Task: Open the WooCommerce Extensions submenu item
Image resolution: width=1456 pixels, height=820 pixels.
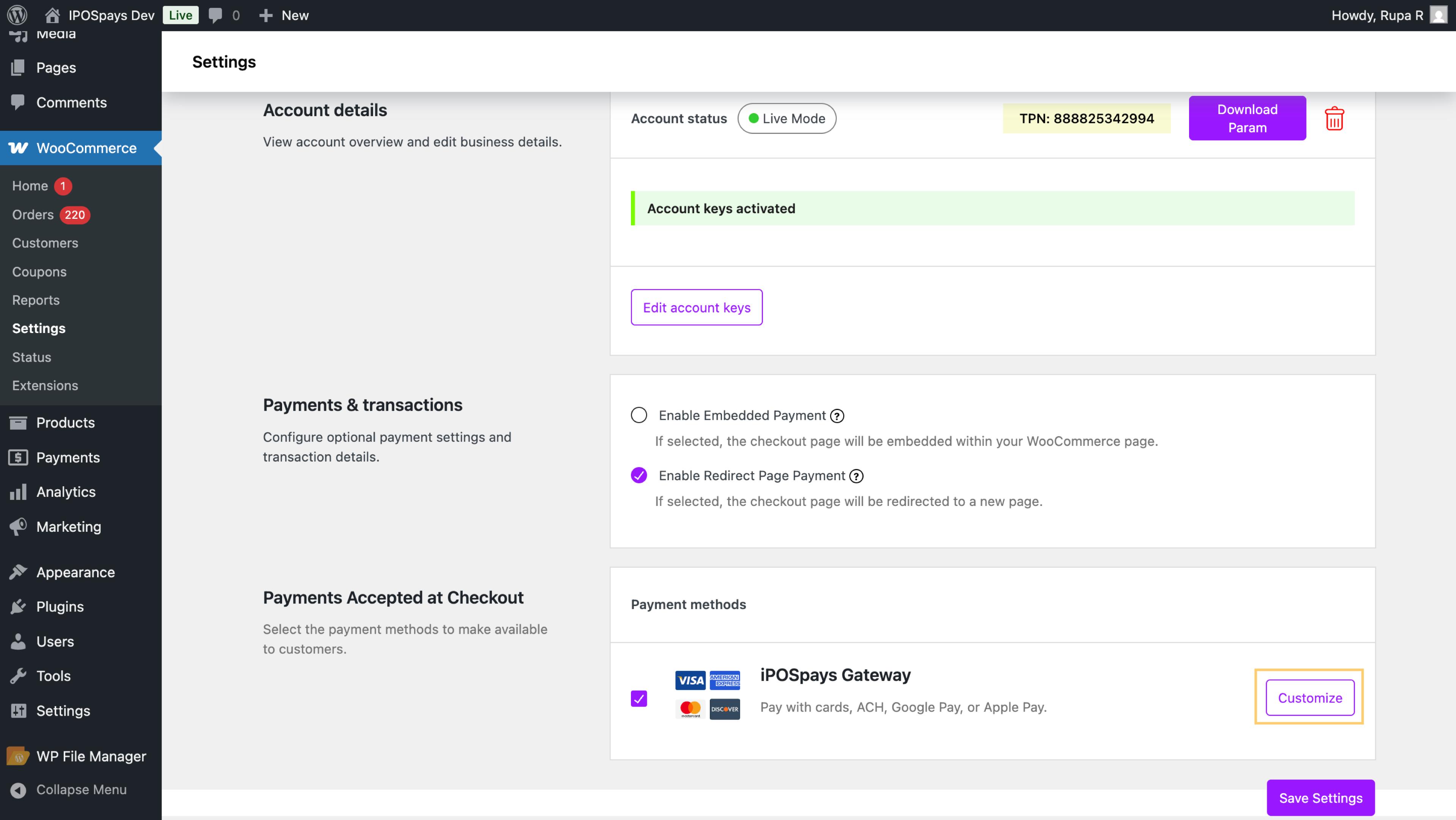Action: tap(45, 386)
